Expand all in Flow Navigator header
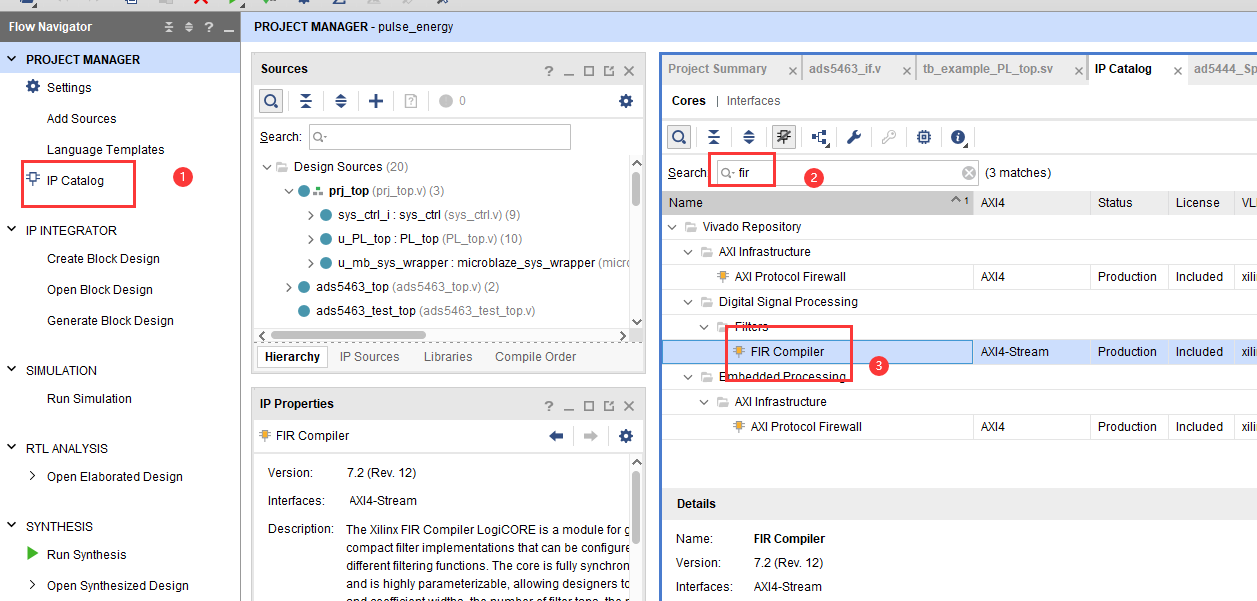The height and width of the screenshot is (601, 1257). coord(188,27)
